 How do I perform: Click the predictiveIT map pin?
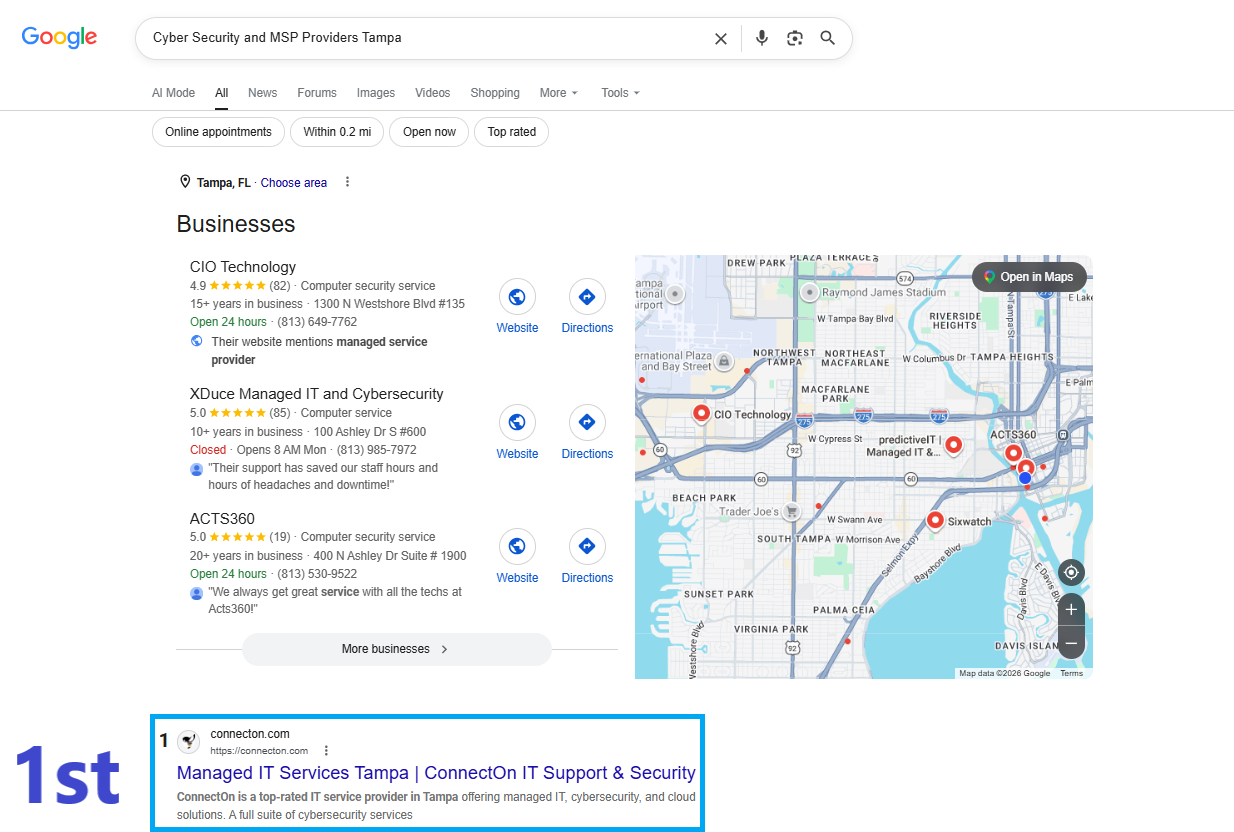953,445
